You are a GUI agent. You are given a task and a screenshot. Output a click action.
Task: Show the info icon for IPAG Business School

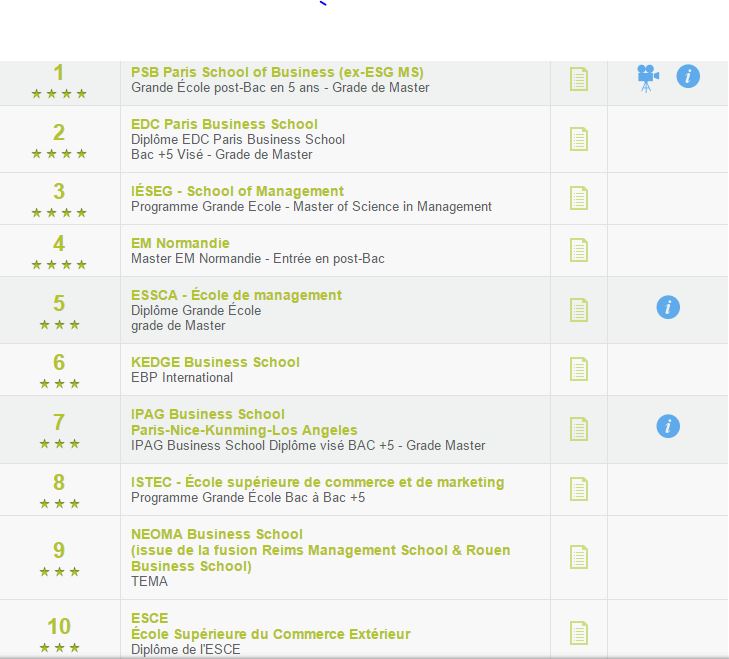pyautogui.click(x=668, y=426)
